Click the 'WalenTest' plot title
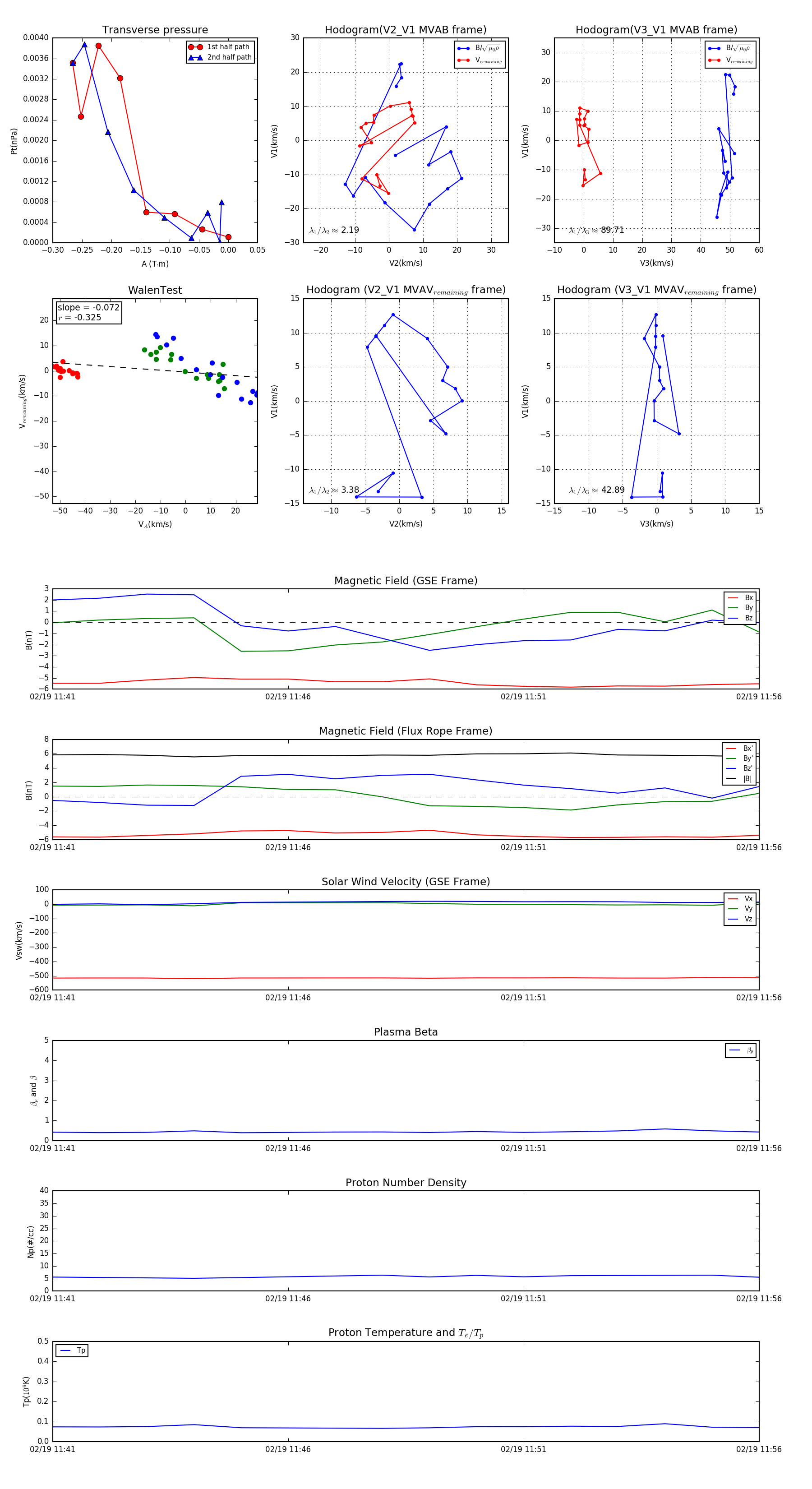 tap(155, 290)
